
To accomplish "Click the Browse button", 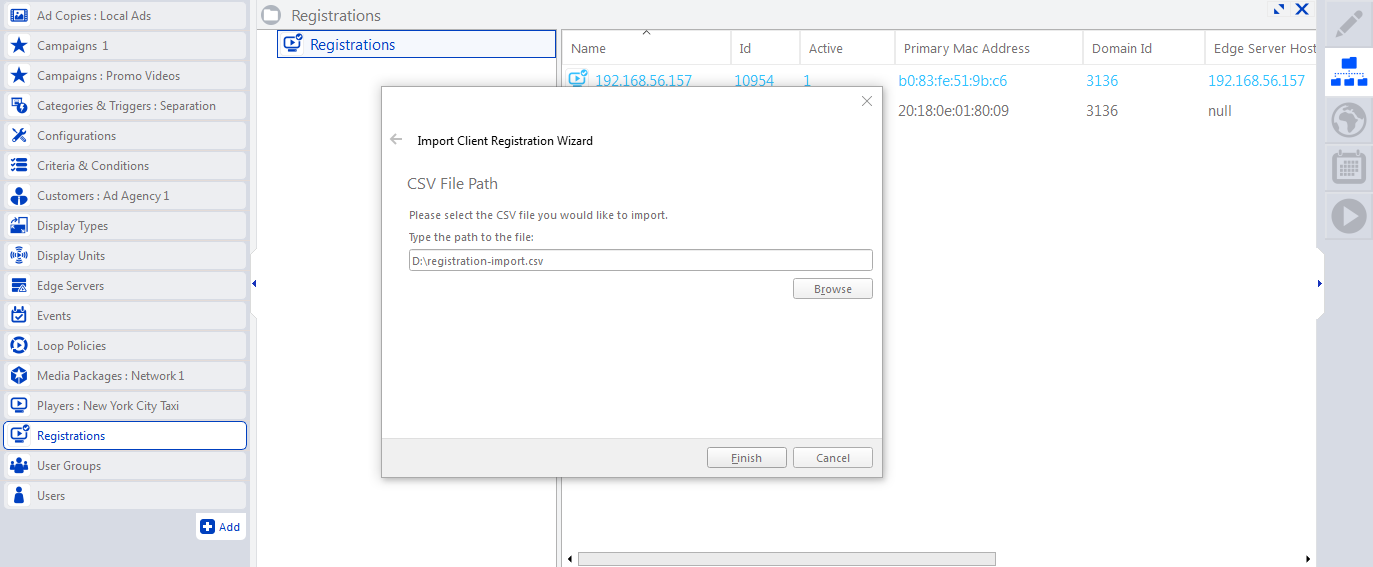I will click(x=832, y=289).
